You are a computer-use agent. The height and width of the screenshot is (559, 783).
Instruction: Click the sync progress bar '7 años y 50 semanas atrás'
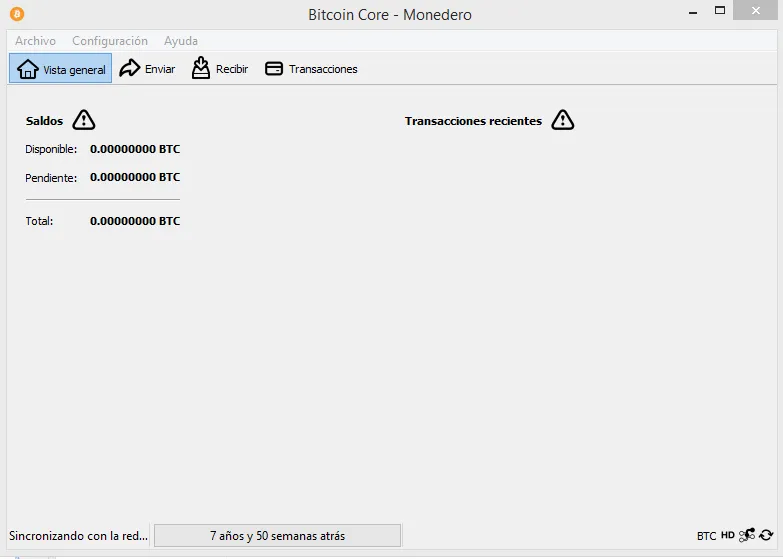pos(277,536)
